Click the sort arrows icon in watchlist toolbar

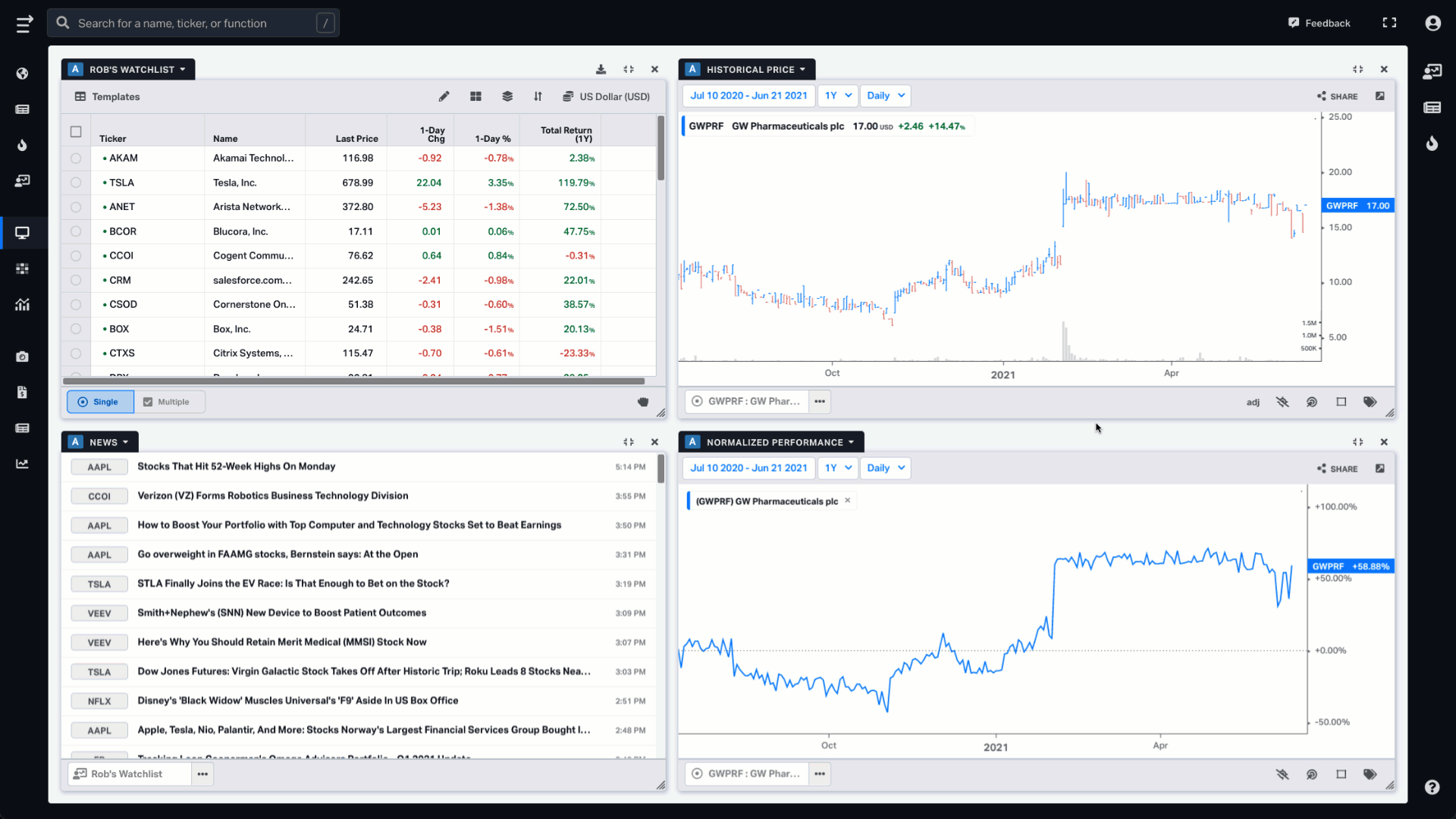[x=538, y=96]
